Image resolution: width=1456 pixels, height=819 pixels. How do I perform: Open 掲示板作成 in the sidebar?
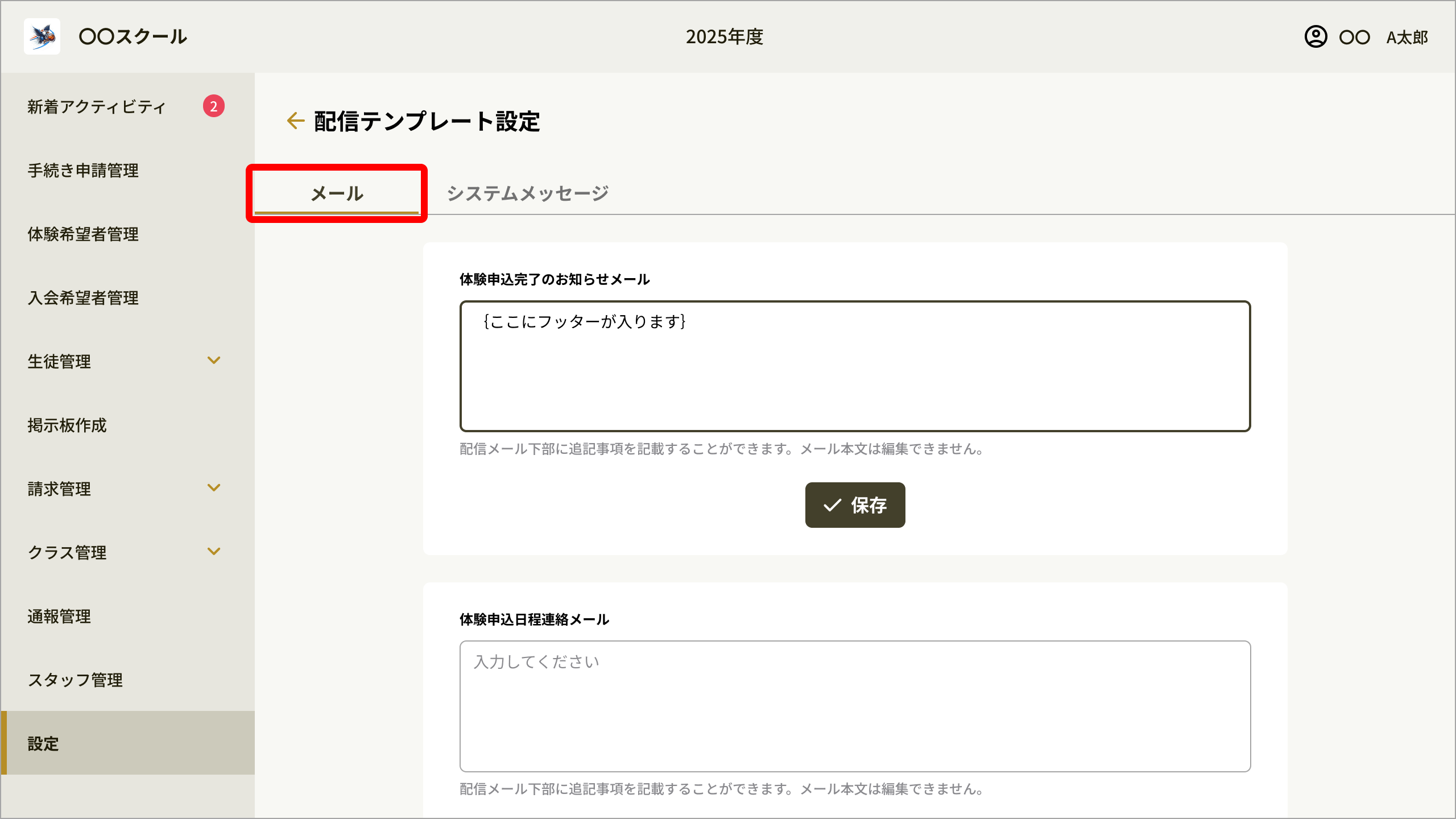click(127, 425)
